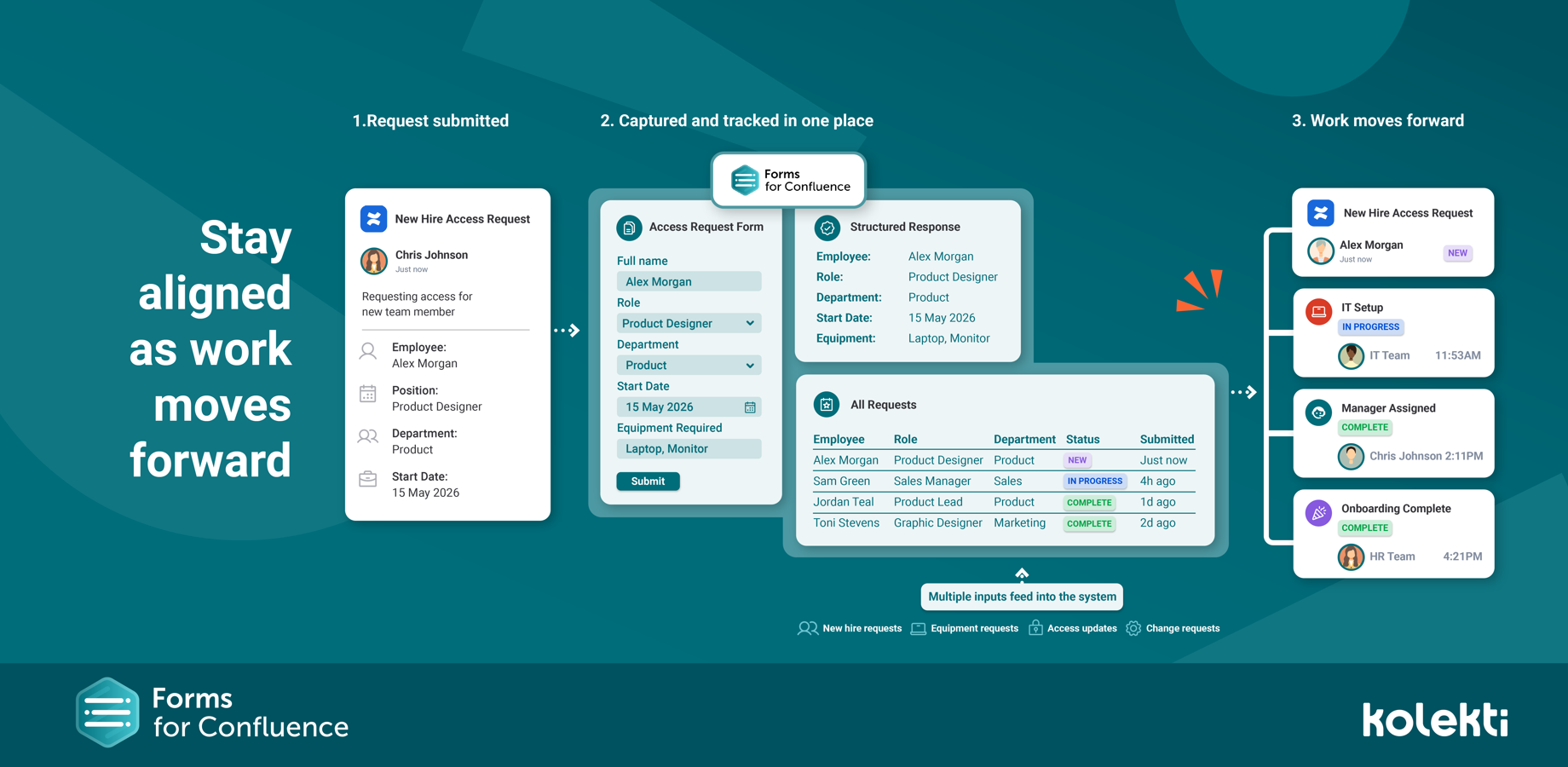Click the Forms for Confluence footer logo

tap(211, 712)
